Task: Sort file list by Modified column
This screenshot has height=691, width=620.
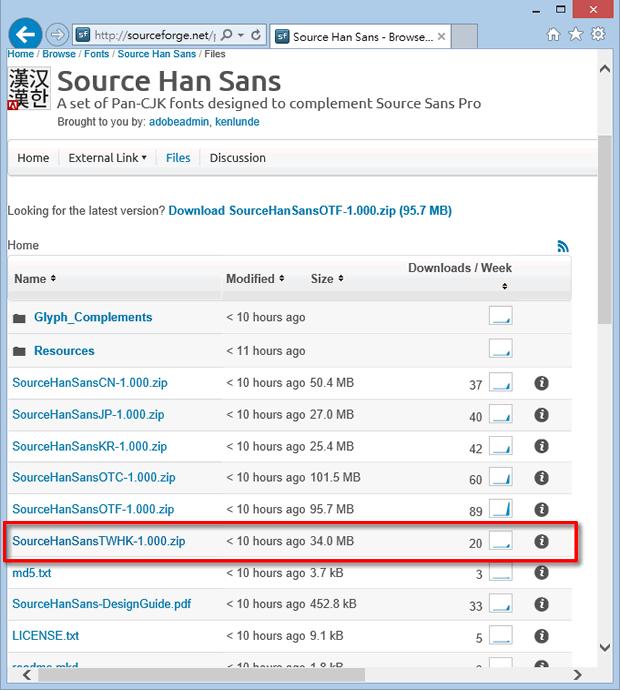Action: point(255,279)
